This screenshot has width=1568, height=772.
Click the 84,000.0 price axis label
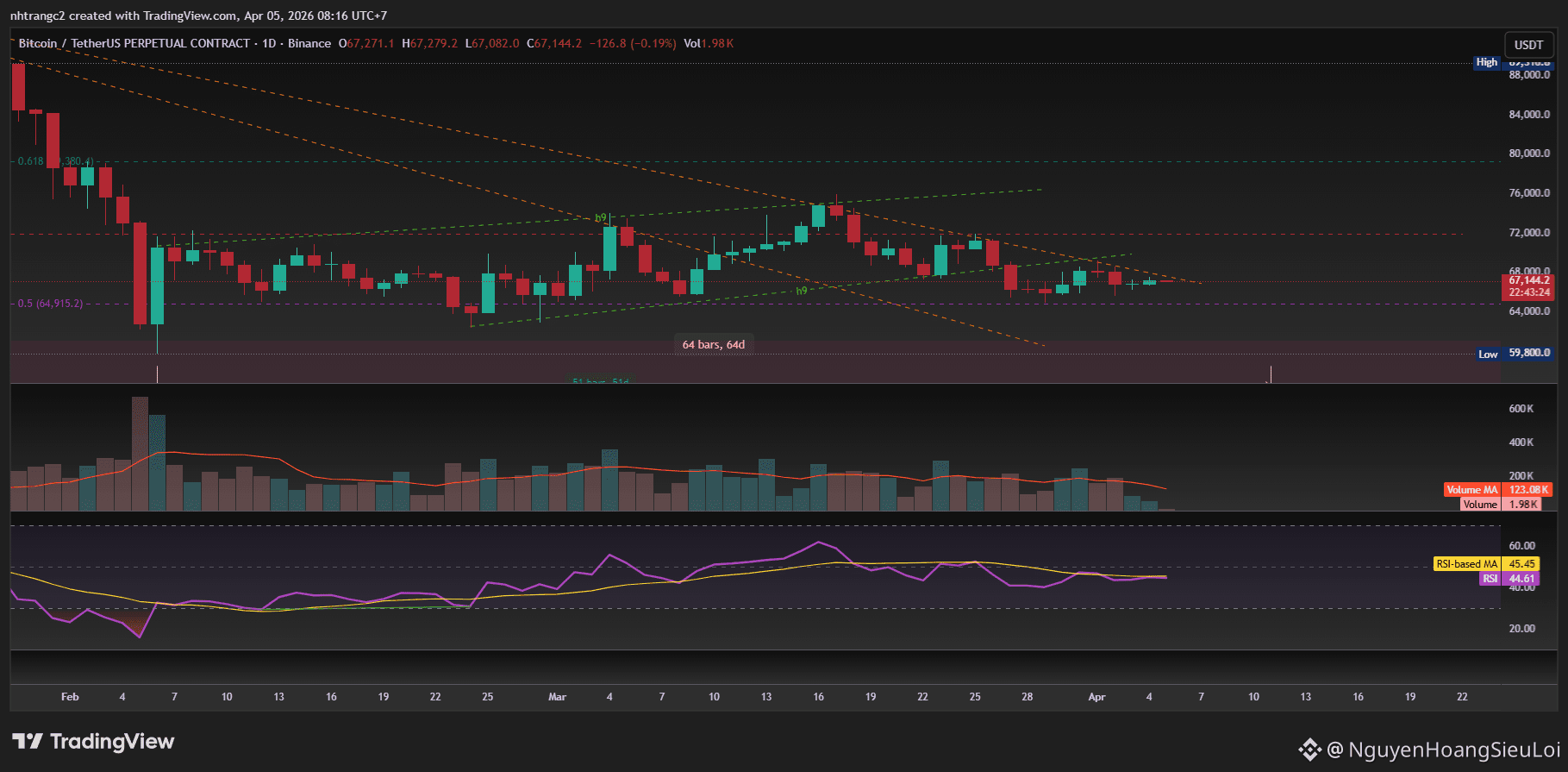pyautogui.click(x=1529, y=115)
